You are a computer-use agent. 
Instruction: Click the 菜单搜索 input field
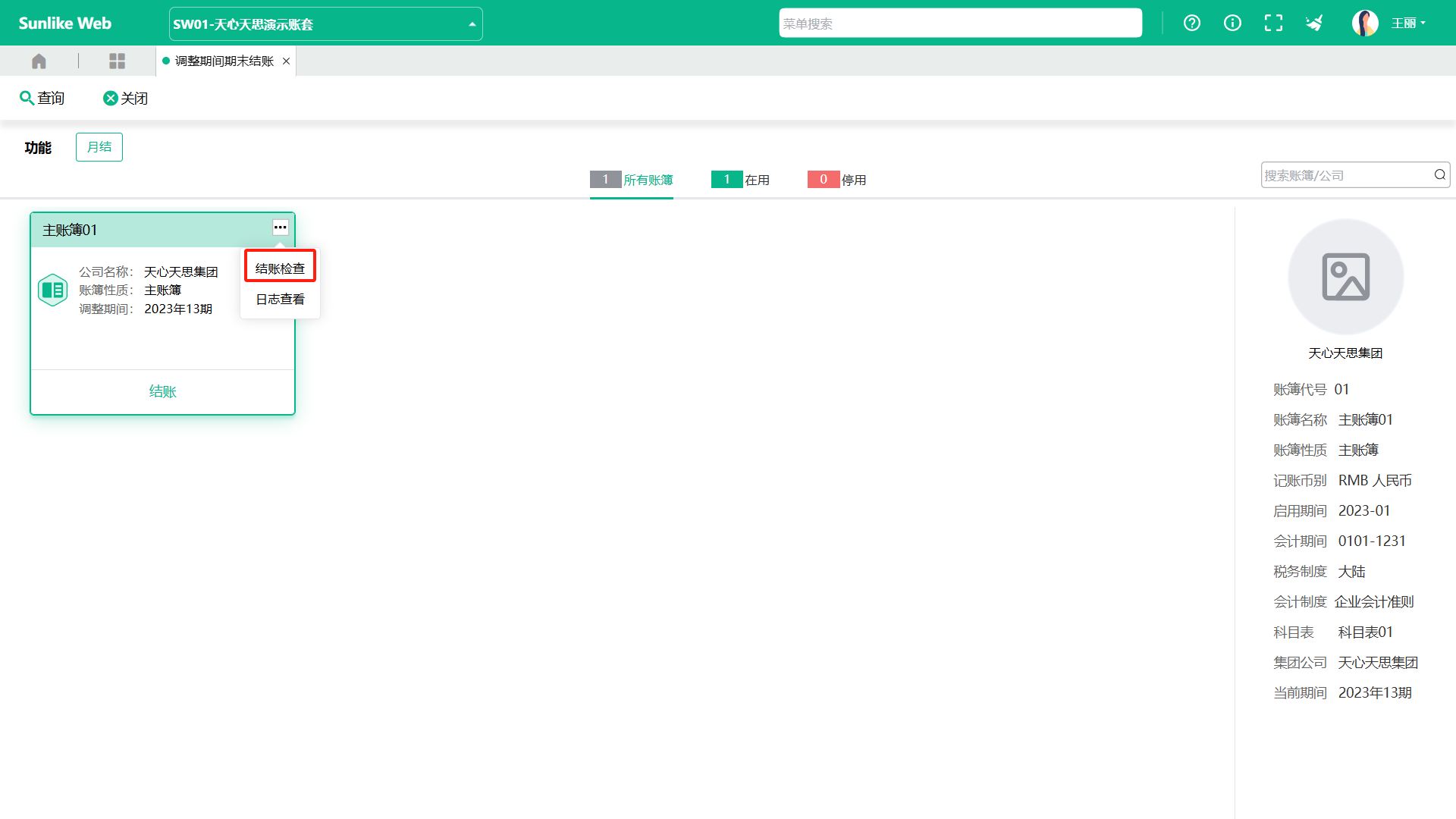coord(960,24)
